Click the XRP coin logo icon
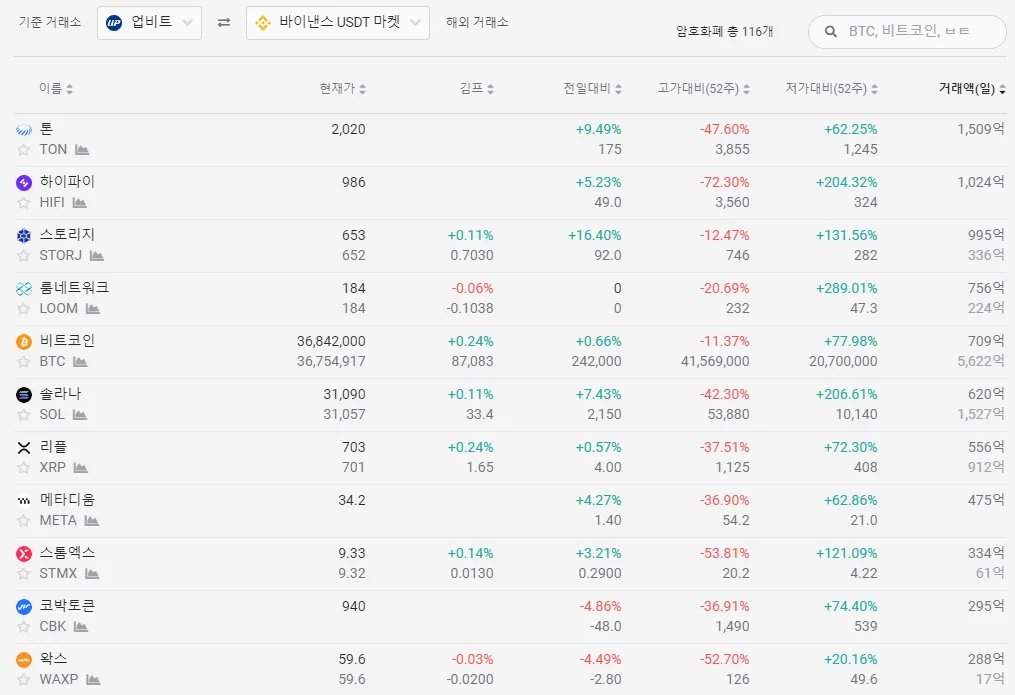The height and width of the screenshot is (695, 1015). point(24,447)
